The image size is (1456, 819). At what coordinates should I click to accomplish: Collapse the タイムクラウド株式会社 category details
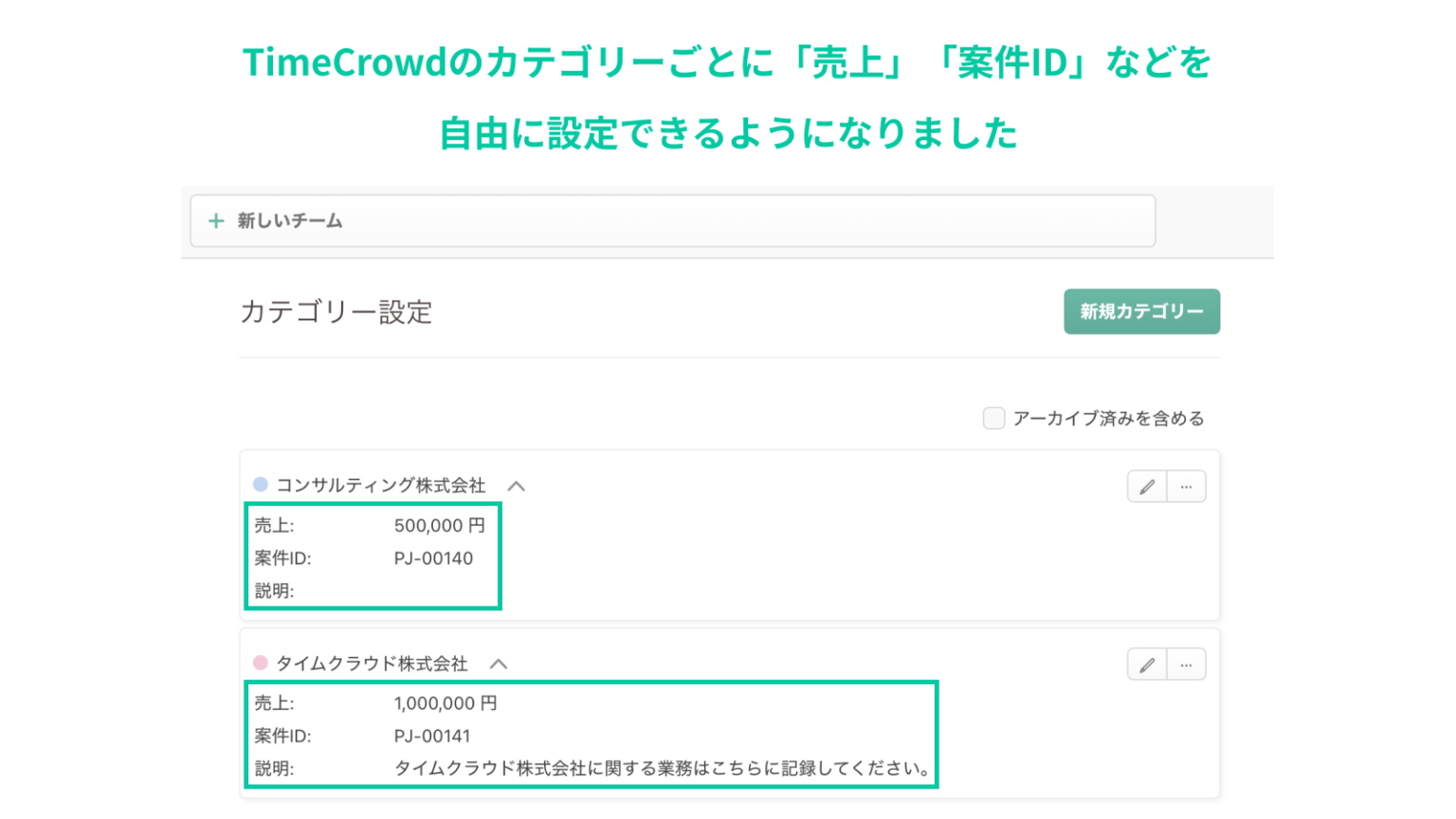(500, 664)
